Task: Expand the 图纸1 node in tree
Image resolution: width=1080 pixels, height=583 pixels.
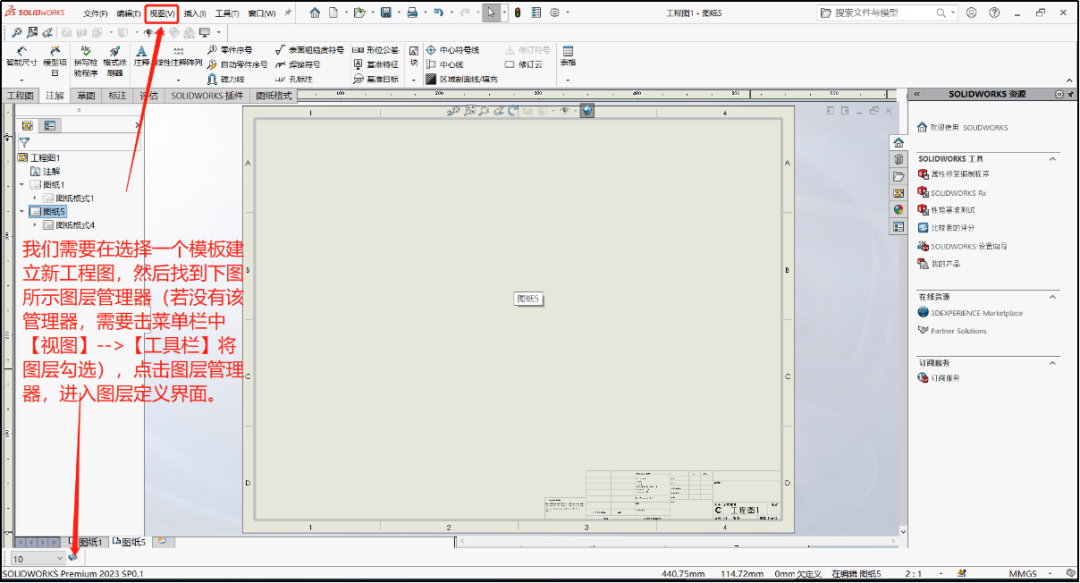Action: point(21,184)
